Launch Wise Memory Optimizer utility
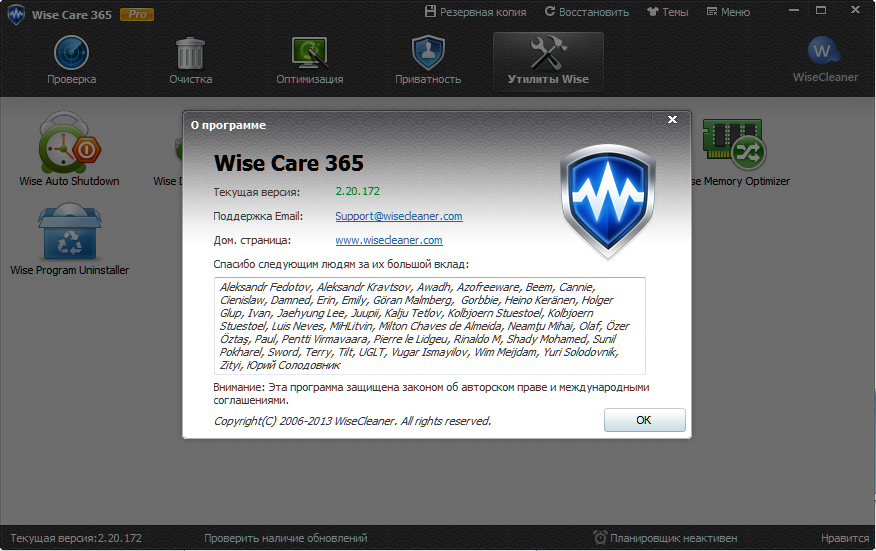 click(x=740, y=151)
